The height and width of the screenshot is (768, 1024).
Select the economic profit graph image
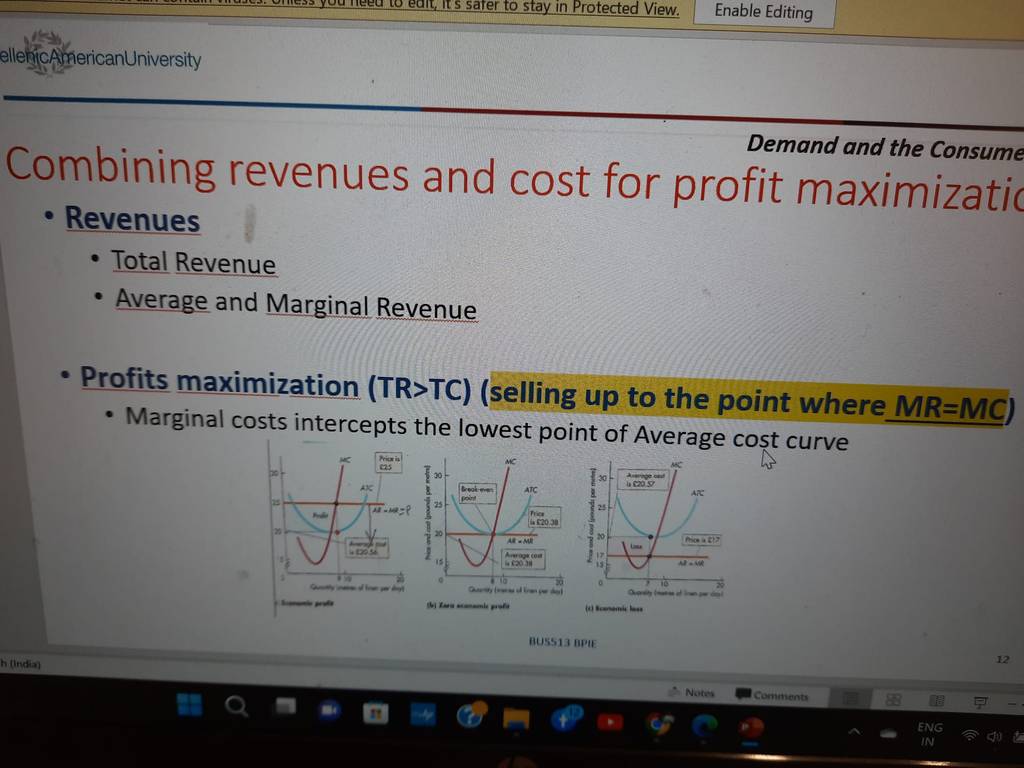tap(338, 530)
